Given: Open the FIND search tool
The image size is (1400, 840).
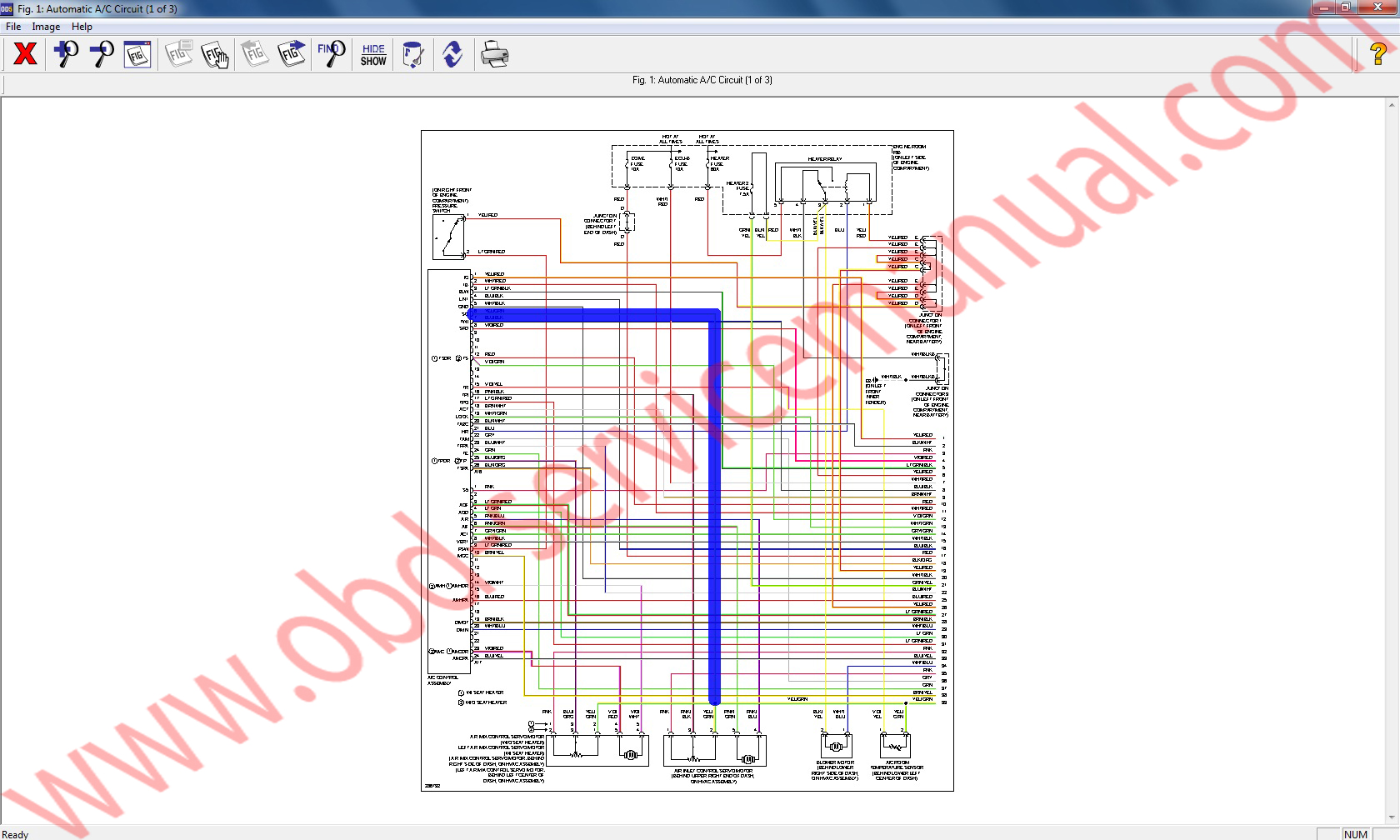Looking at the screenshot, I should point(331,54).
